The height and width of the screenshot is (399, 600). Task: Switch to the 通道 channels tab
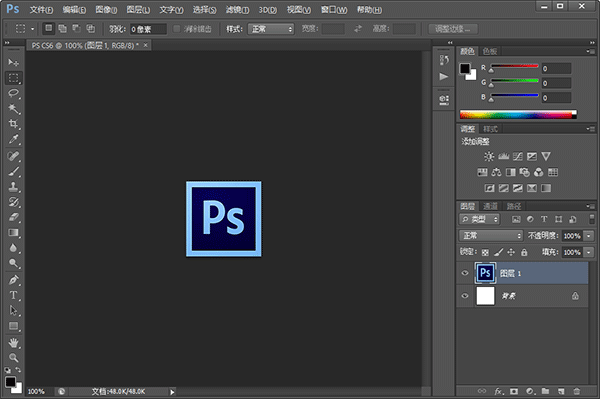coord(490,207)
